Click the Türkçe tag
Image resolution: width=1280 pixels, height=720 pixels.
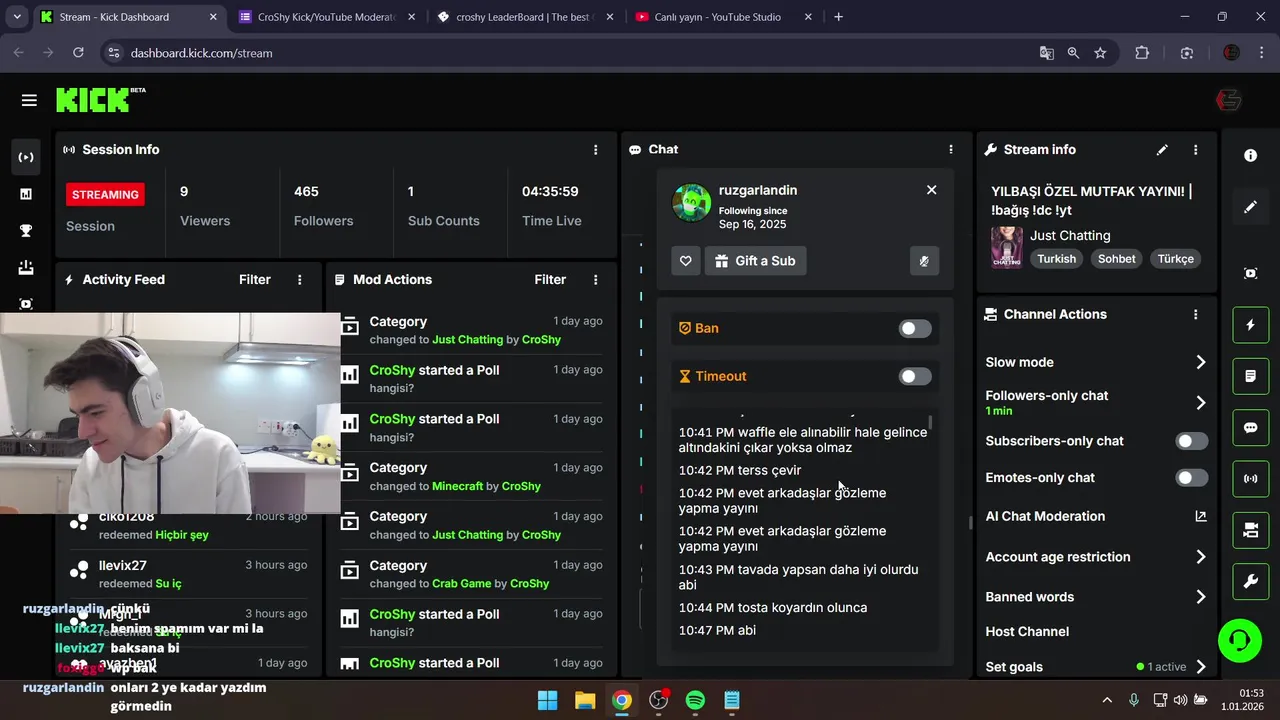[x=1175, y=259]
